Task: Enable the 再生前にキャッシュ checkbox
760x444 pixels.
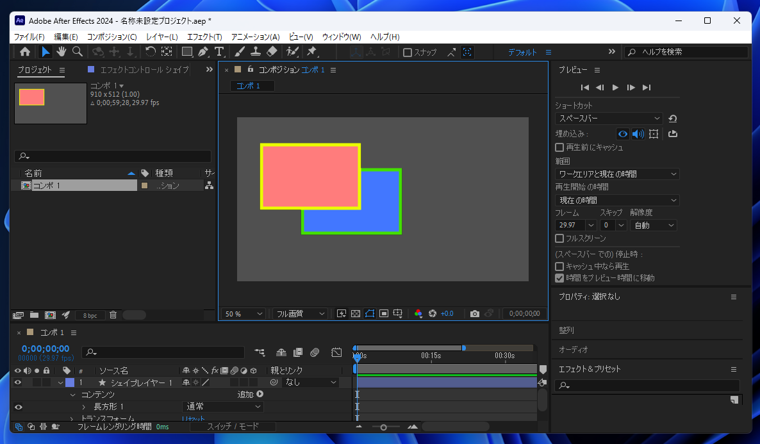Action: pyautogui.click(x=560, y=147)
